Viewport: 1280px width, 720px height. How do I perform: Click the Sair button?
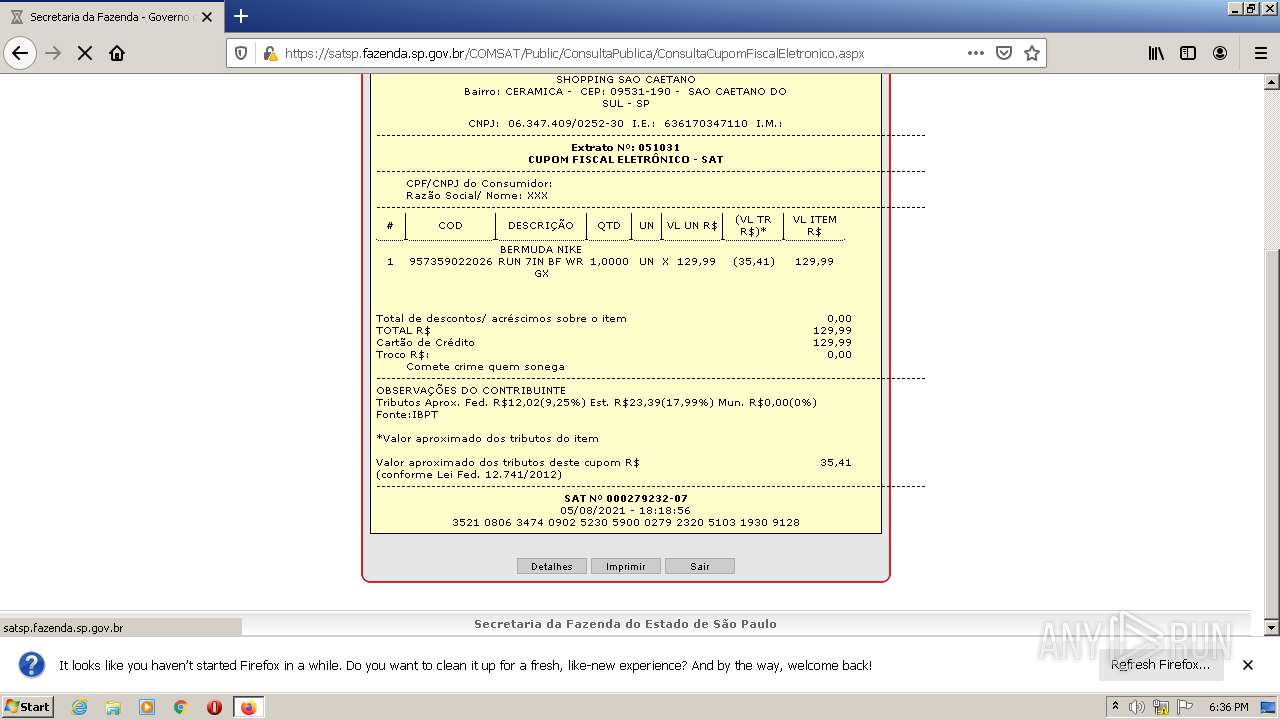click(x=700, y=566)
